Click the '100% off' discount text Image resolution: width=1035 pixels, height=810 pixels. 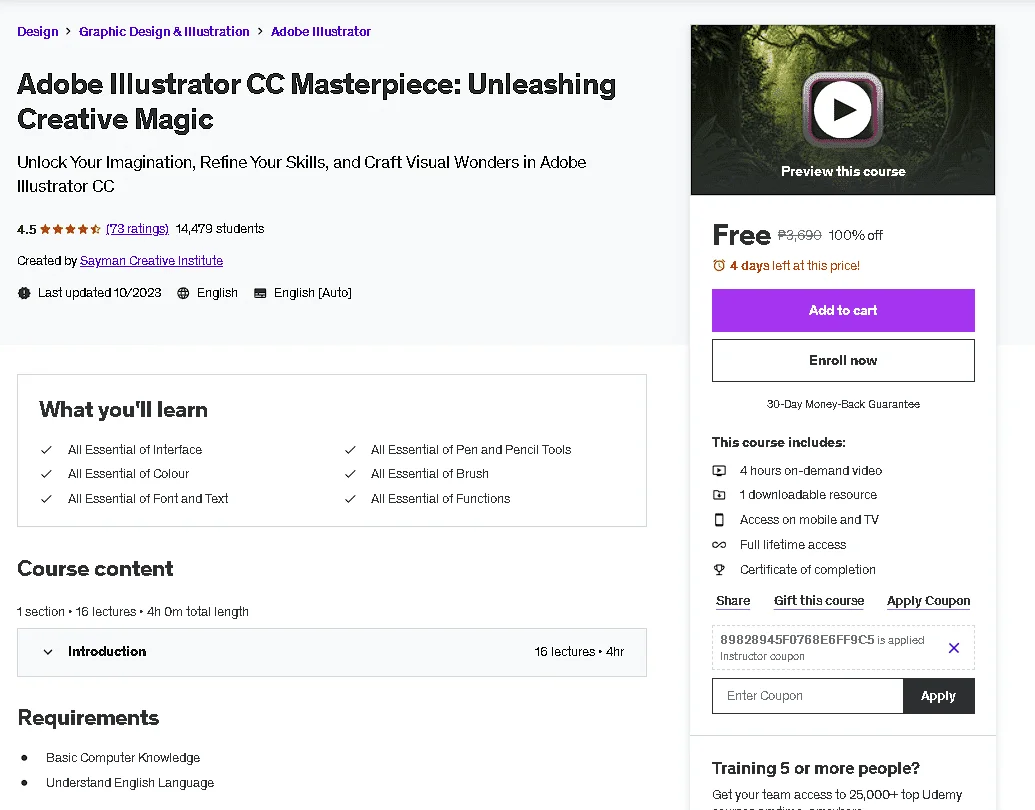coord(855,235)
